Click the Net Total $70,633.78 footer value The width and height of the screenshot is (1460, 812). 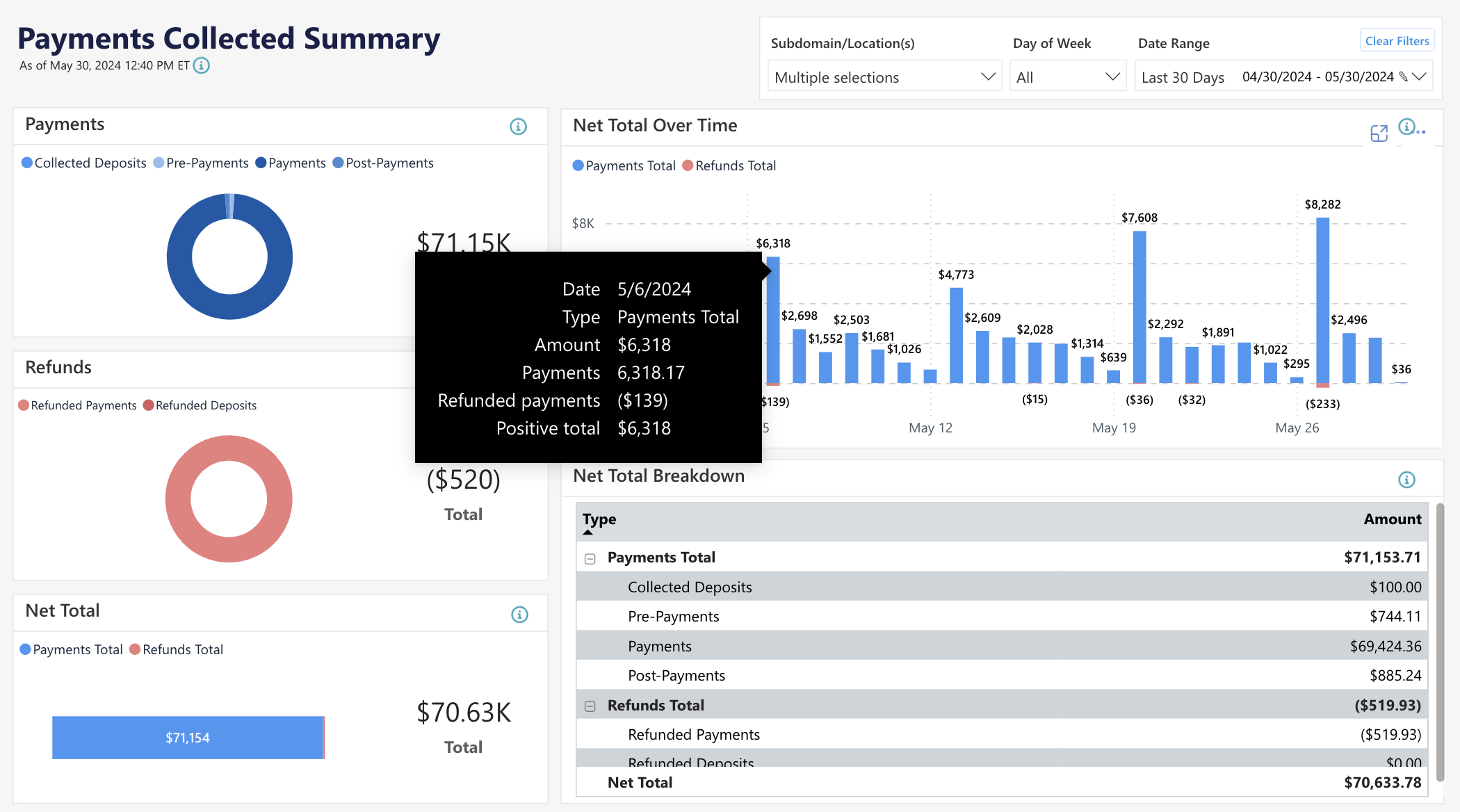coord(1382,782)
